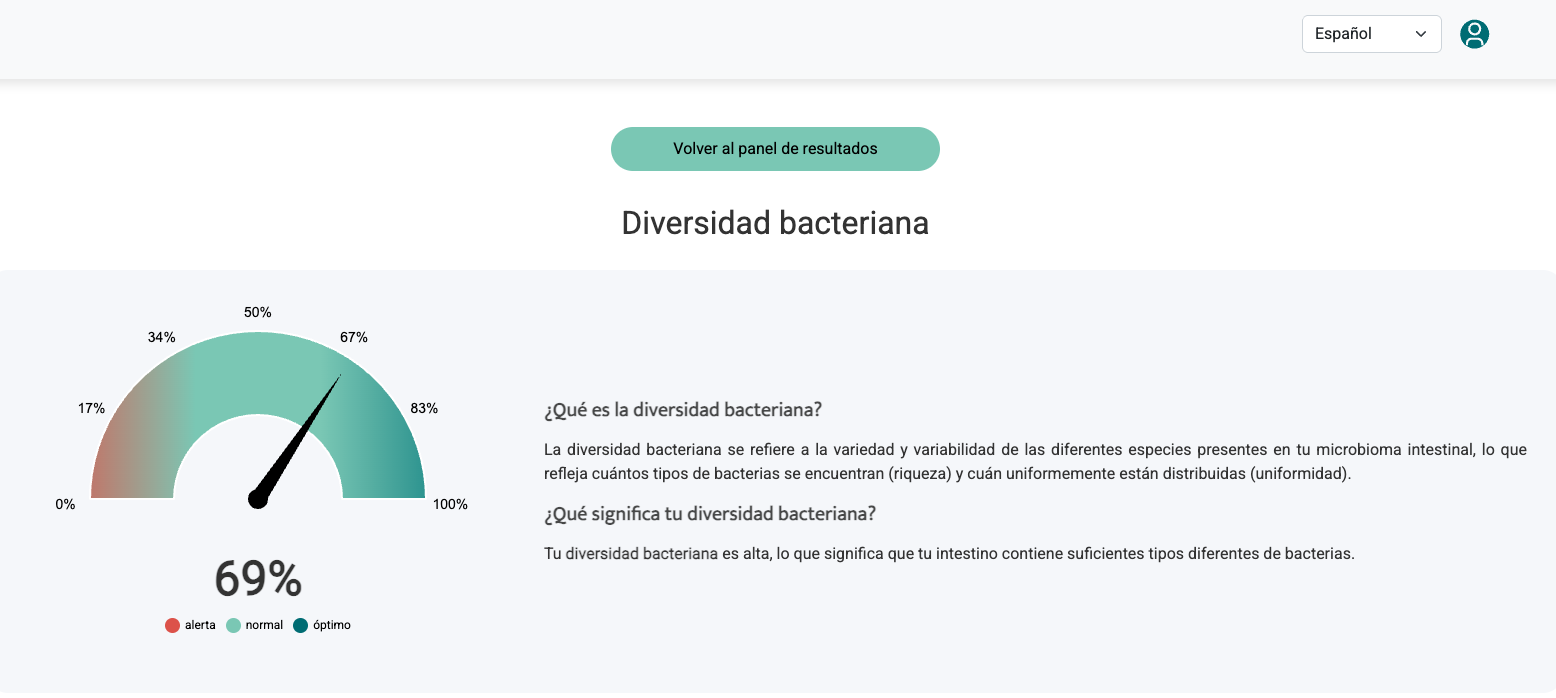Select the 17% gauge label
The height and width of the screenshot is (698, 1556).
pyautogui.click(x=91, y=408)
